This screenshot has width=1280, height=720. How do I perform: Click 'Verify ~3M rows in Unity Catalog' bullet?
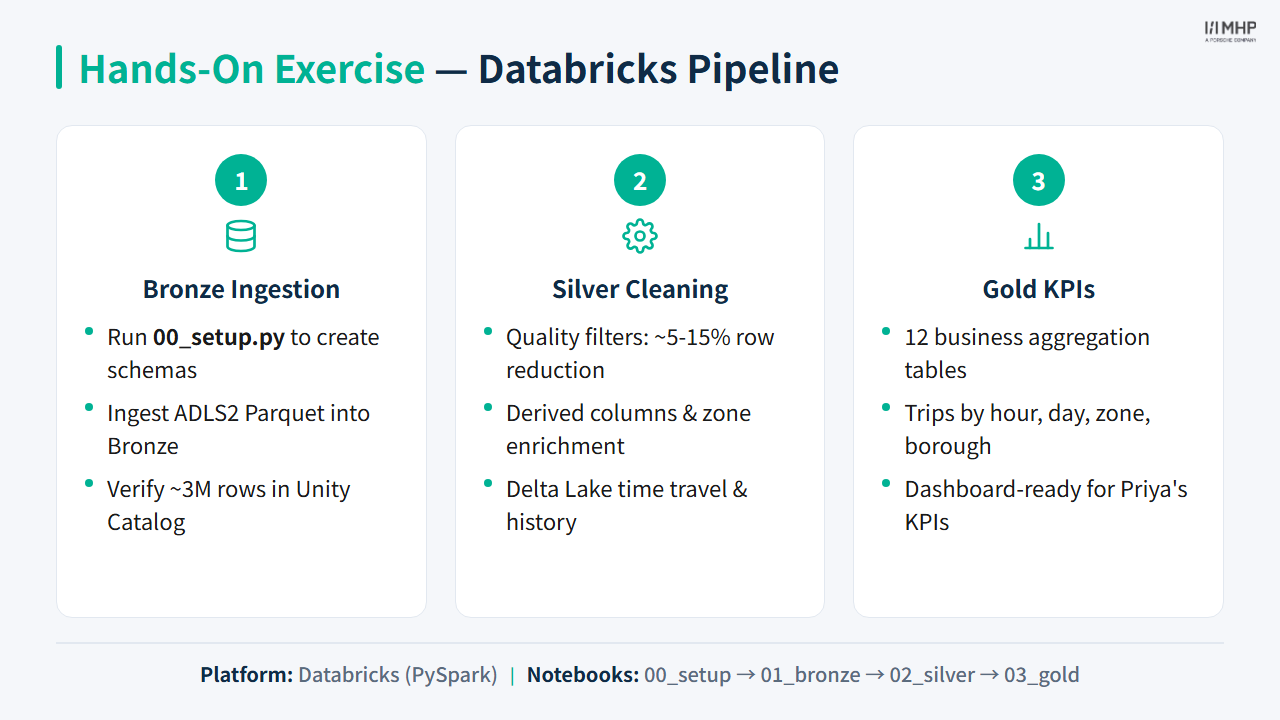coord(229,505)
